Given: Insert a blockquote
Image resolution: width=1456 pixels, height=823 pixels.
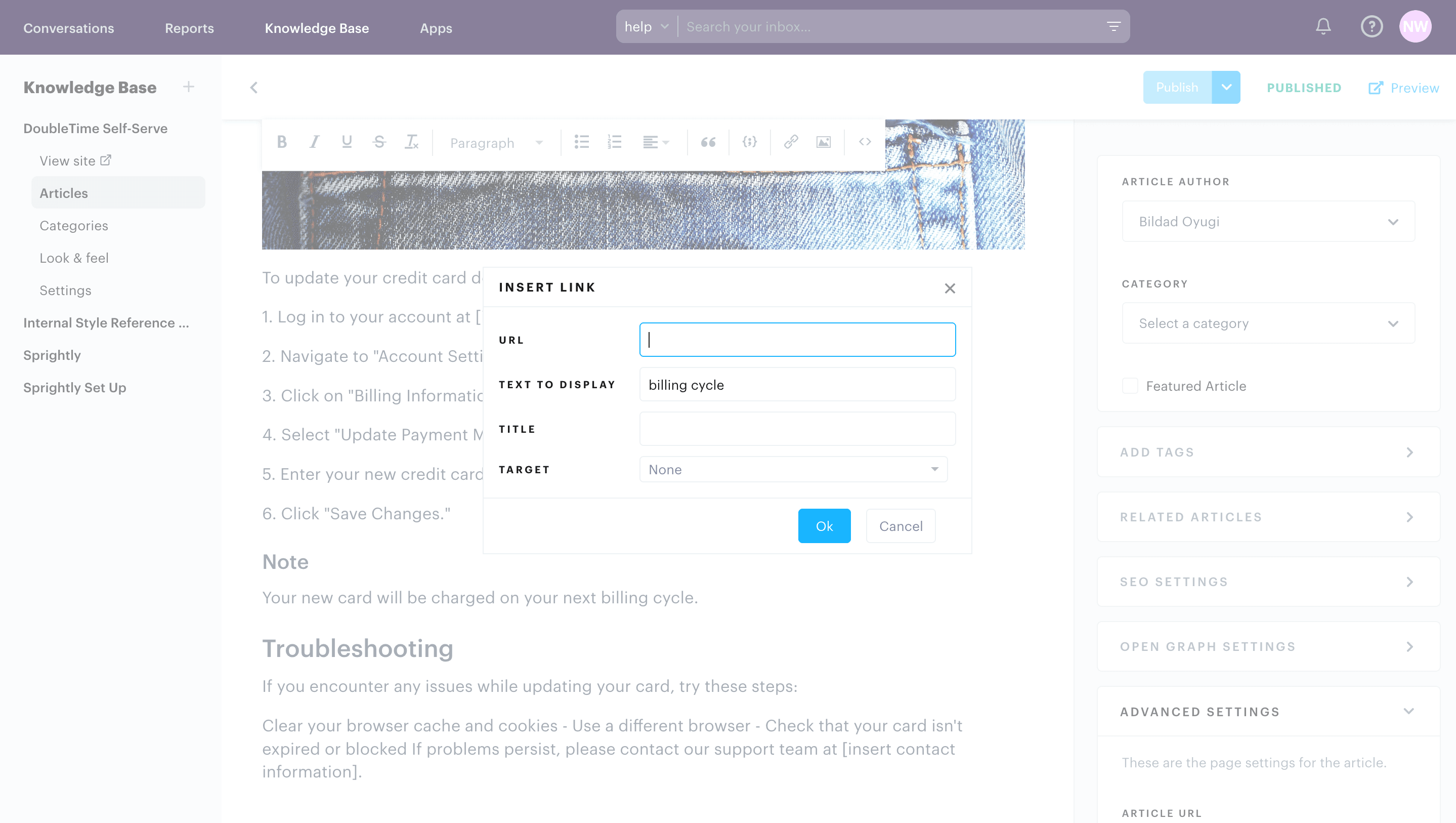Looking at the screenshot, I should coord(708,142).
